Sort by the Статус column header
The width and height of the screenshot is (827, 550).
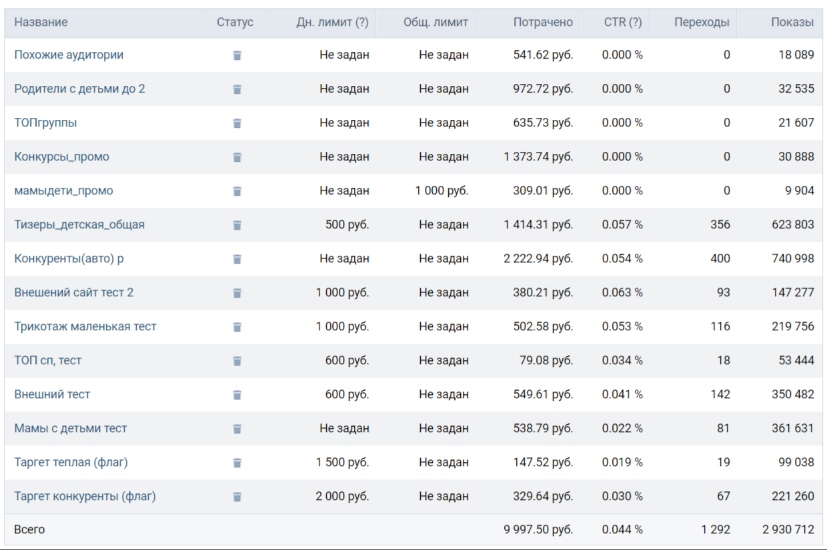(235, 22)
